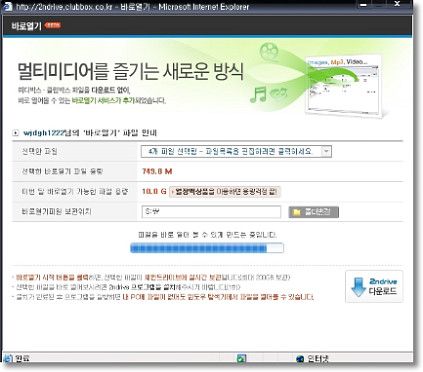
Task: Minimize the Internet Explorer window
Action: point(364,5)
